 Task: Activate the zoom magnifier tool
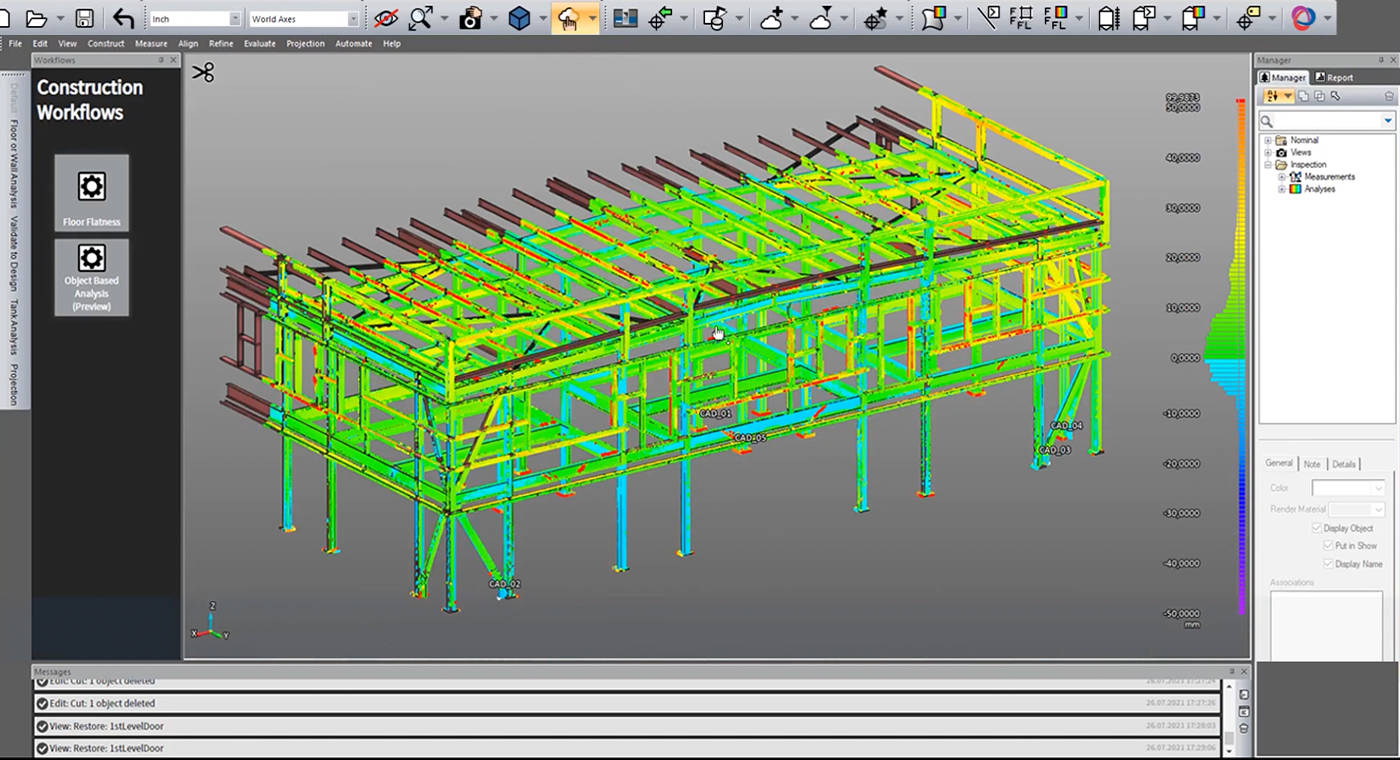coord(420,17)
